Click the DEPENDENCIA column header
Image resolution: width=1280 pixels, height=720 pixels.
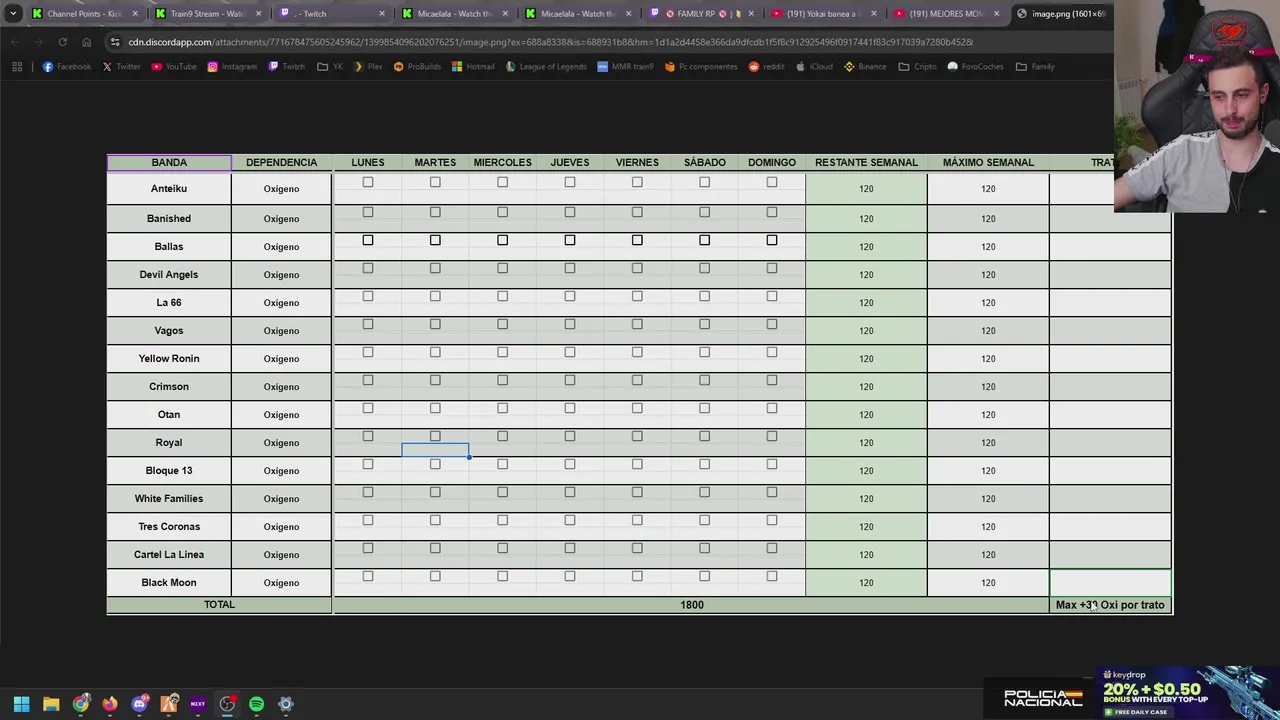[x=281, y=162]
